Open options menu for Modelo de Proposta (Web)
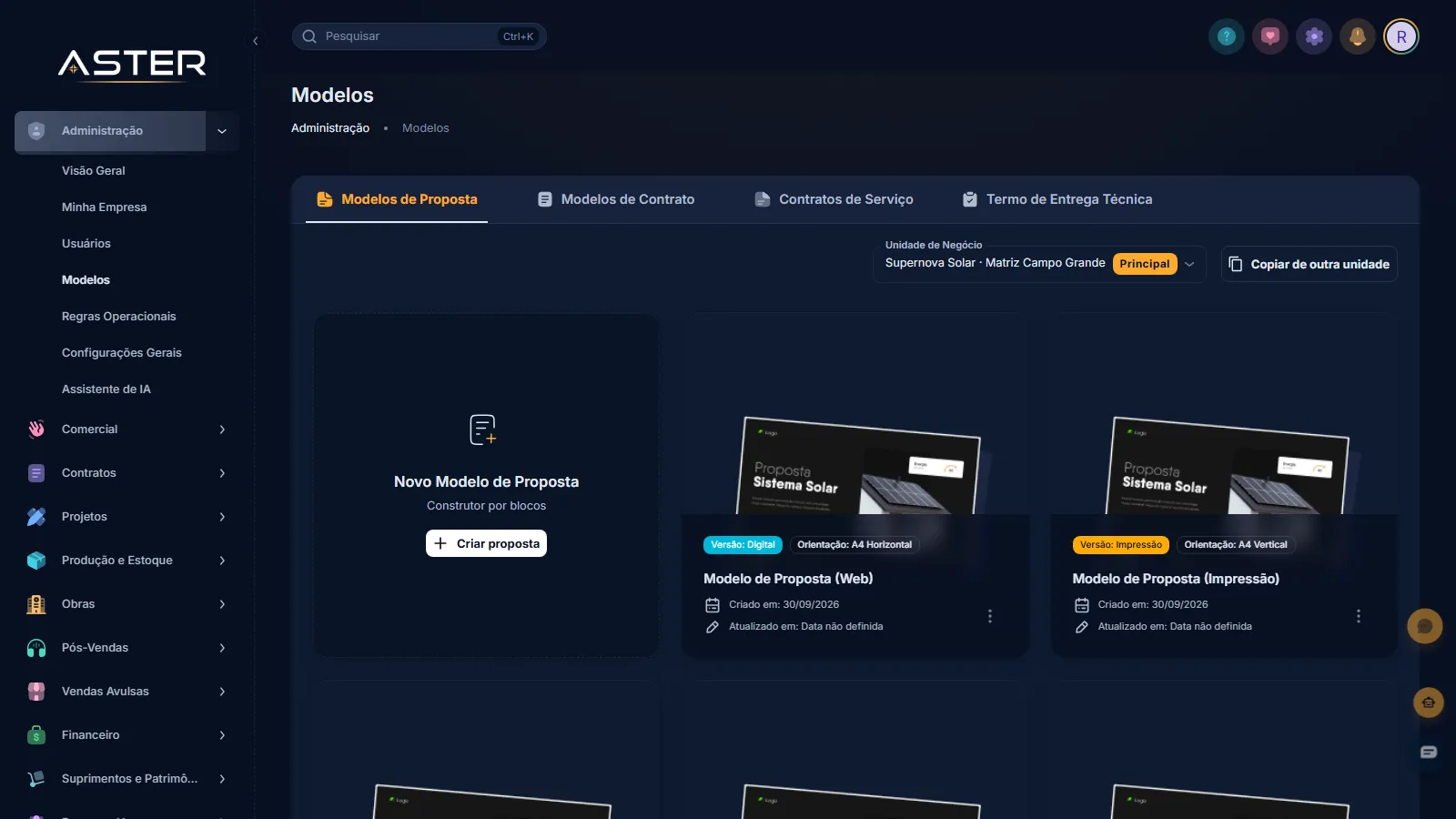This screenshot has width=1456, height=819. coord(990,616)
